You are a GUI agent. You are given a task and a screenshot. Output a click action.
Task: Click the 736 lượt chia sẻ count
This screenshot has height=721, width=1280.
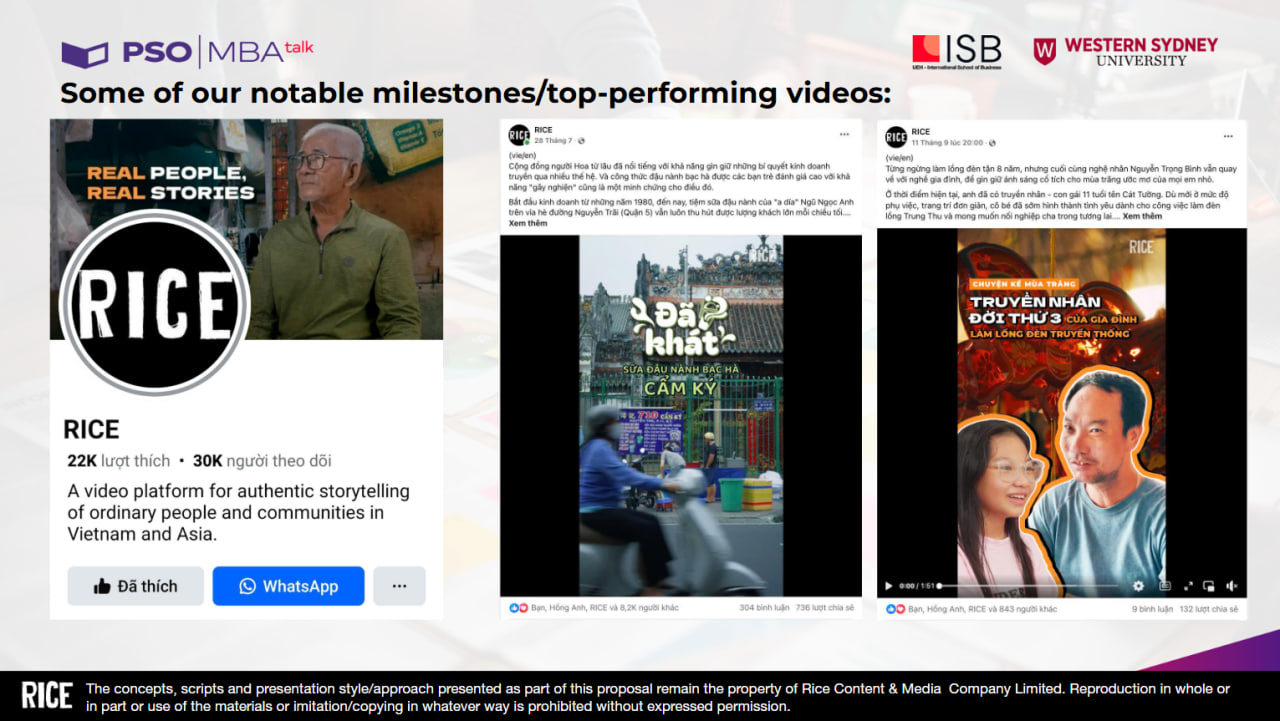(825, 607)
